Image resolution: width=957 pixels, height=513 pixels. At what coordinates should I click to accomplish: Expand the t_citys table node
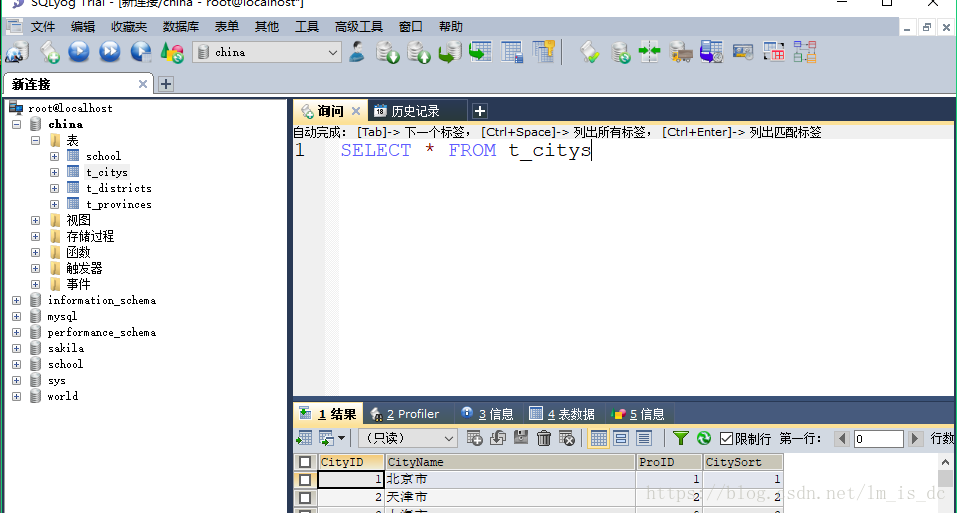point(54,173)
